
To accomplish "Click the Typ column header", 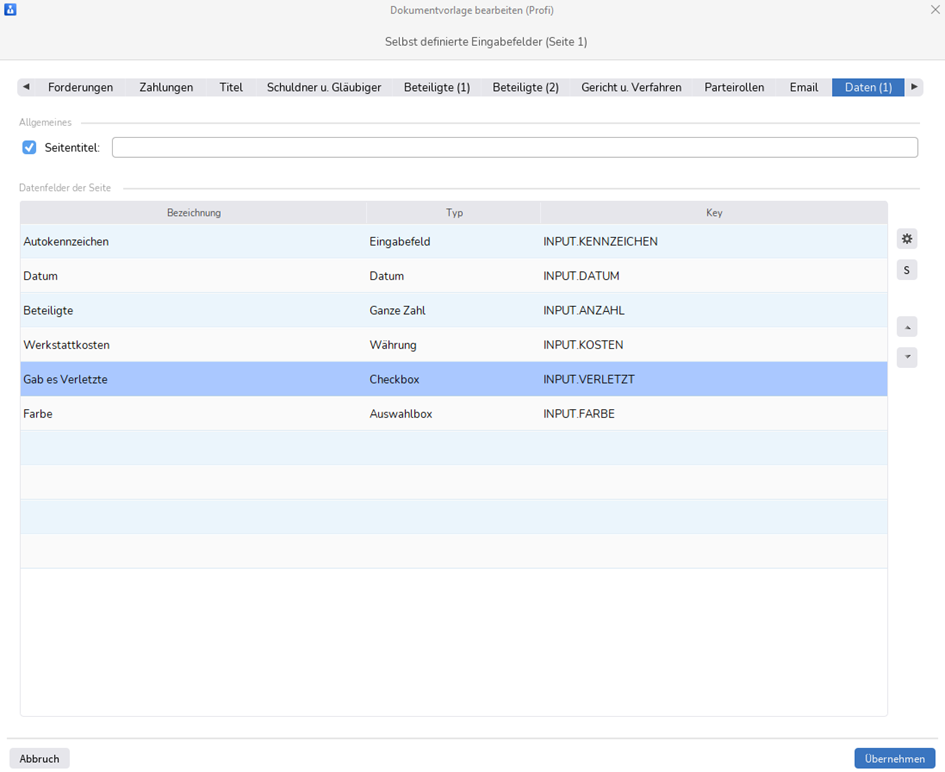I will click(x=454, y=213).
